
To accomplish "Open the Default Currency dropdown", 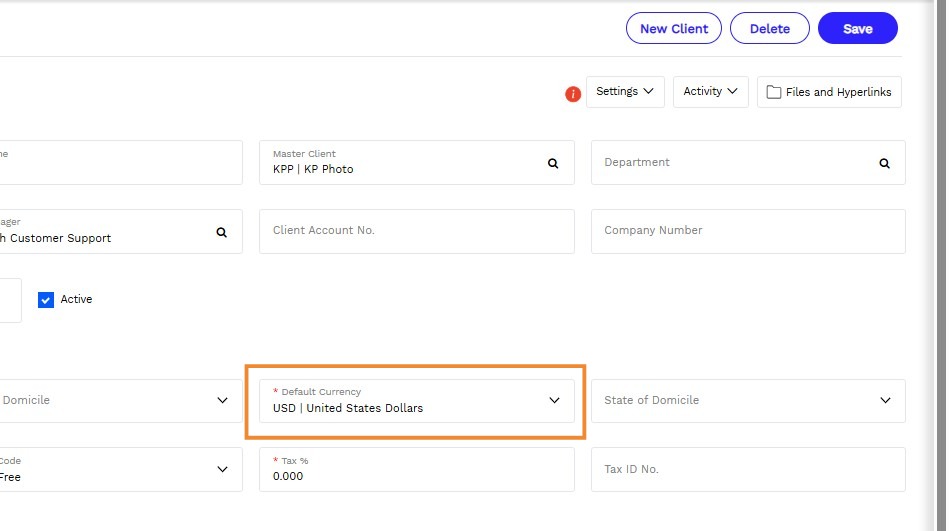I will (416, 401).
